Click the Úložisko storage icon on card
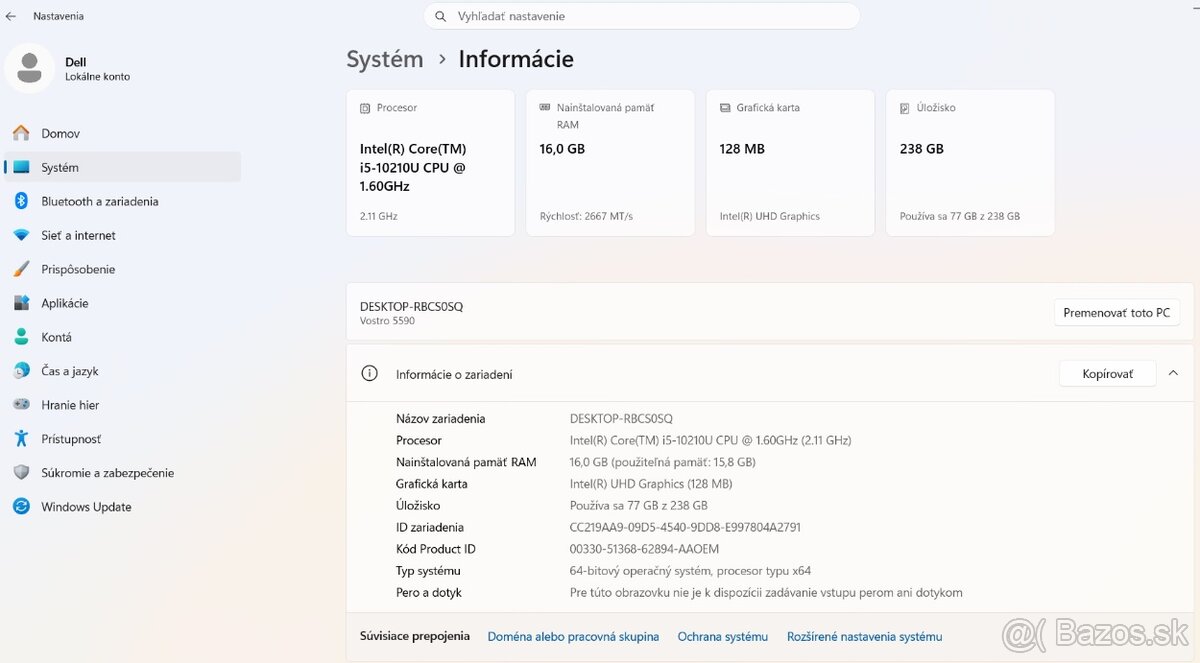 (x=905, y=107)
